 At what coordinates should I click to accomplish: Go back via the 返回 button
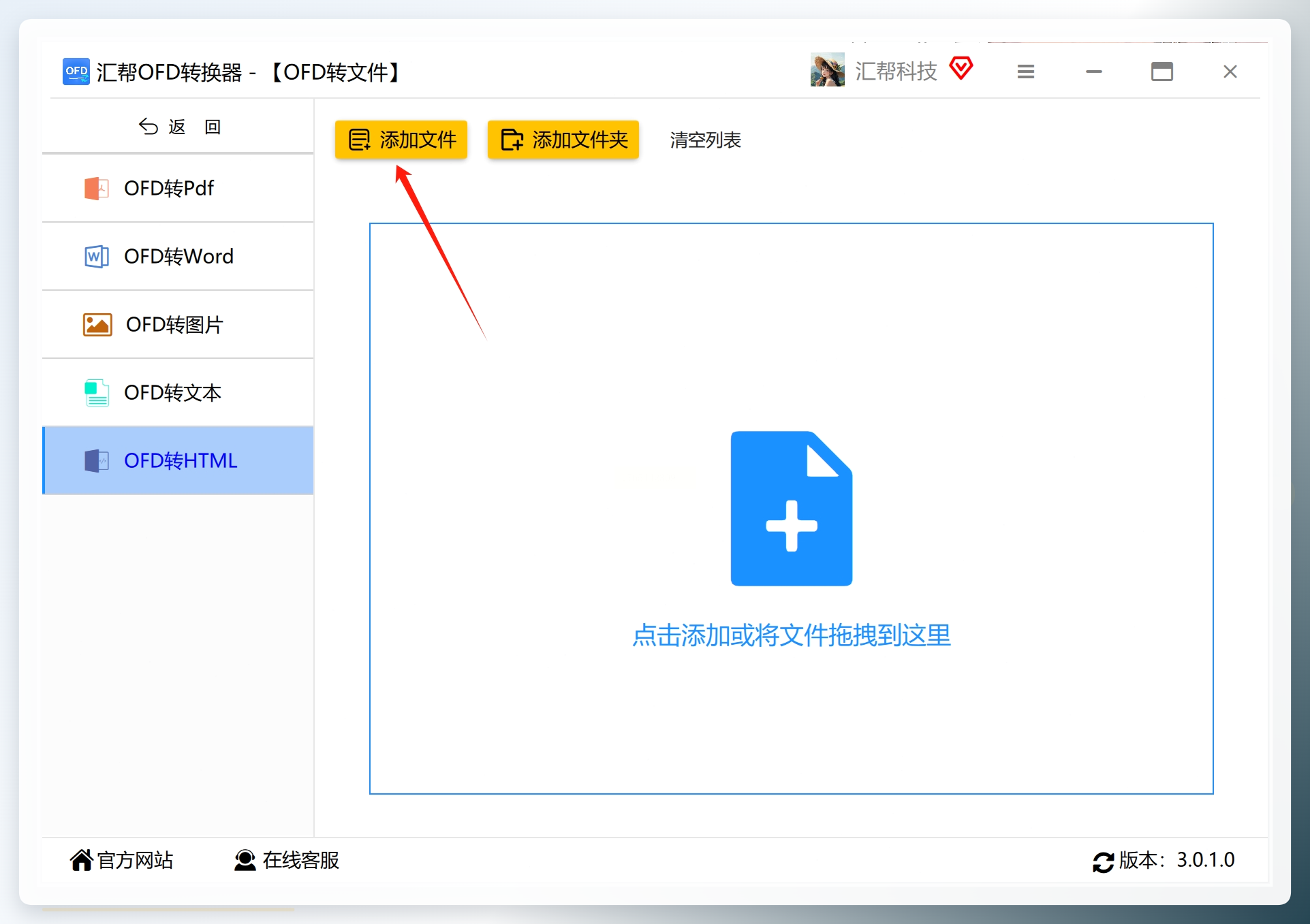coord(178,127)
